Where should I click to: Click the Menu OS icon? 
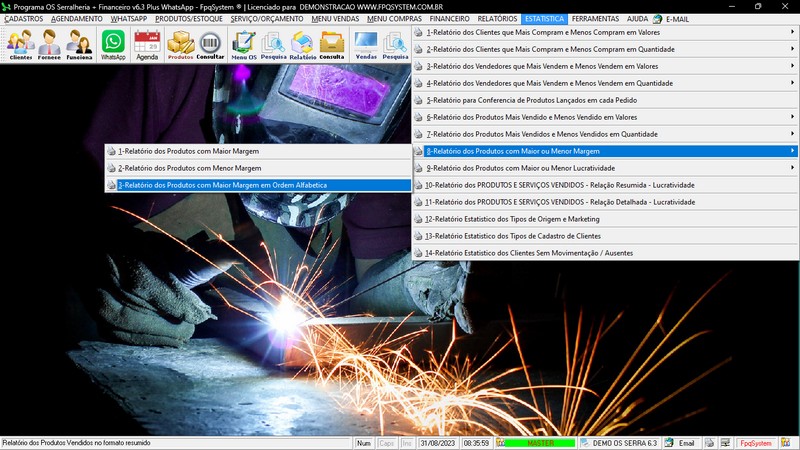pyautogui.click(x=243, y=45)
